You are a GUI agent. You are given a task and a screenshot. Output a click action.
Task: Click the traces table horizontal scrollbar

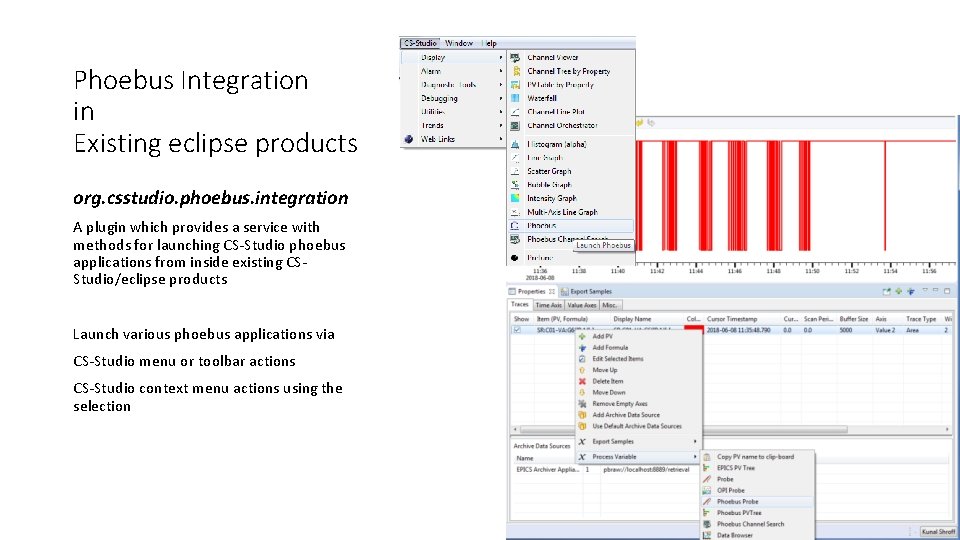(683, 430)
